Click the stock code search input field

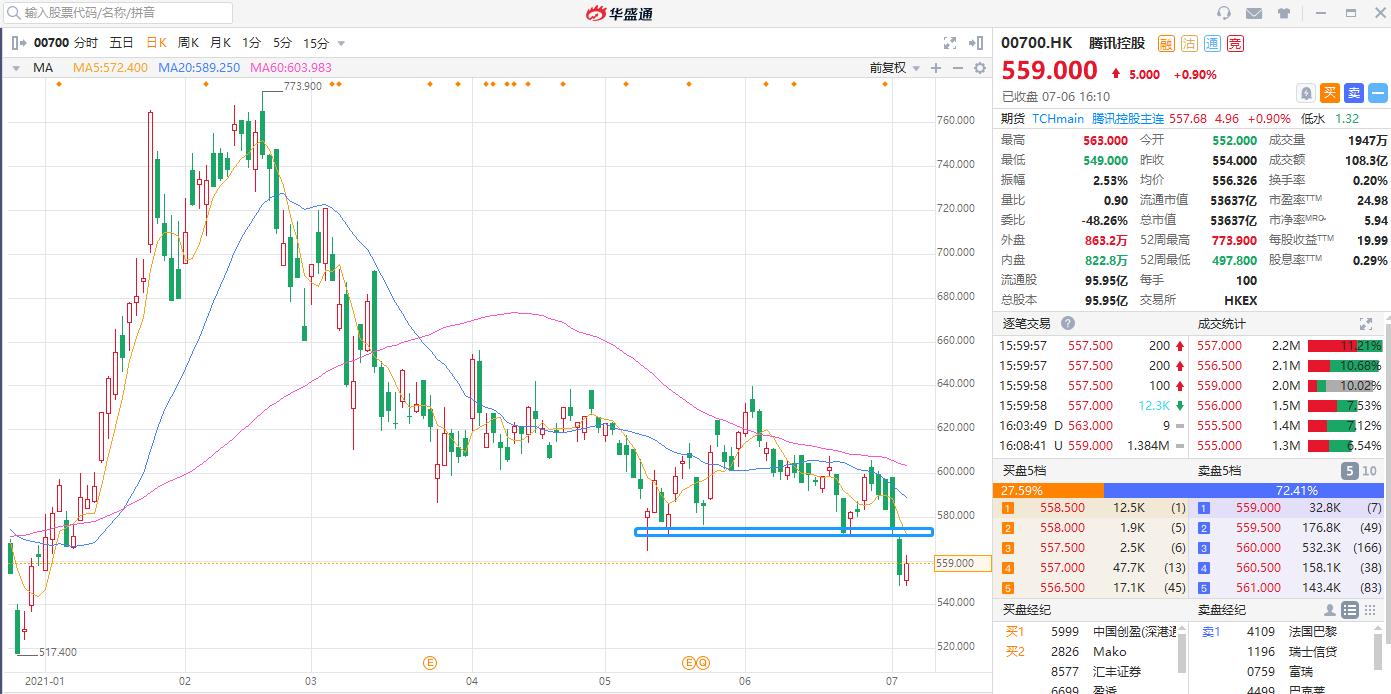click(119, 13)
